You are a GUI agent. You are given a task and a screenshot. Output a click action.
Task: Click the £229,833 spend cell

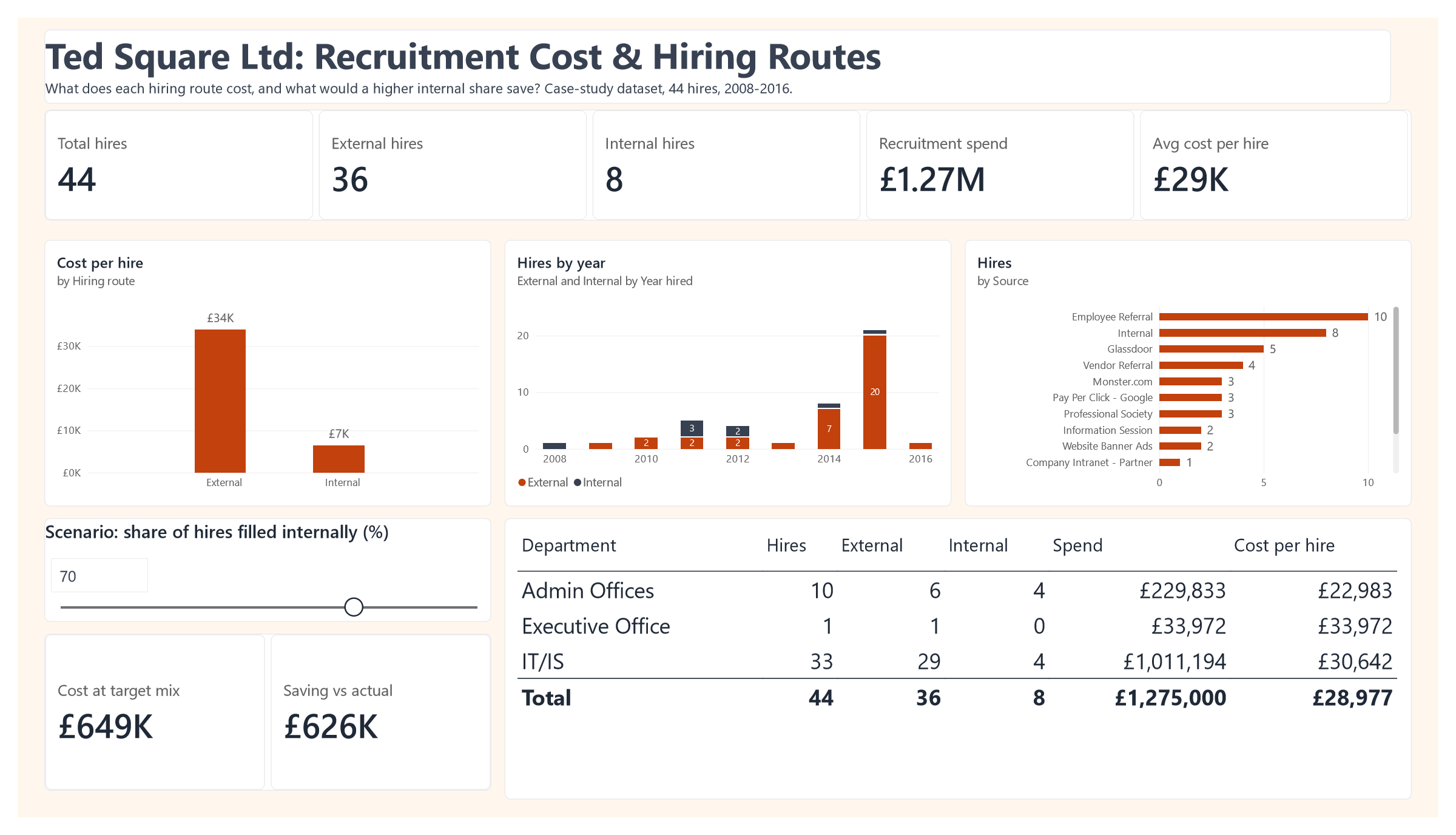(x=1182, y=590)
